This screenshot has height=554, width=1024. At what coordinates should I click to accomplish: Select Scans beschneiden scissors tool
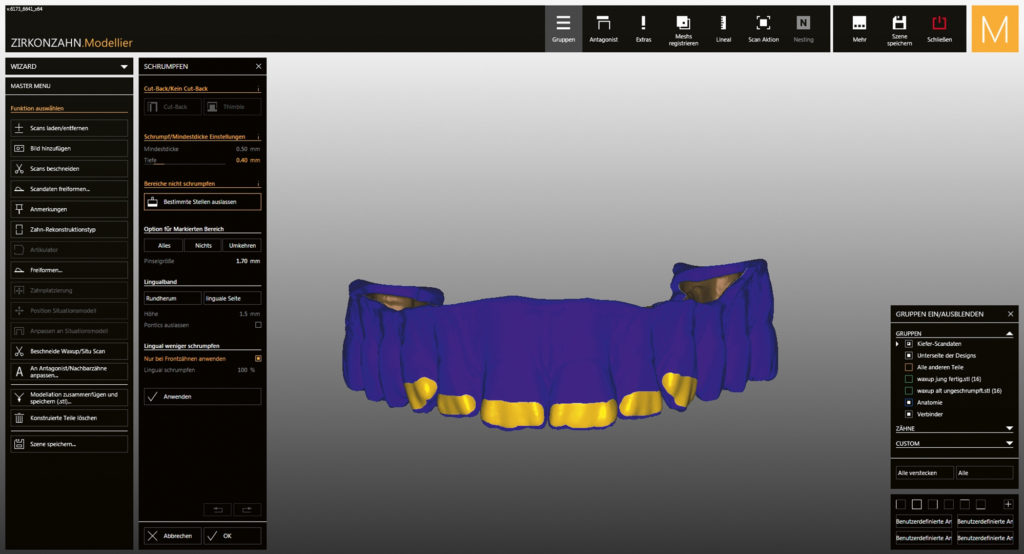coord(69,169)
